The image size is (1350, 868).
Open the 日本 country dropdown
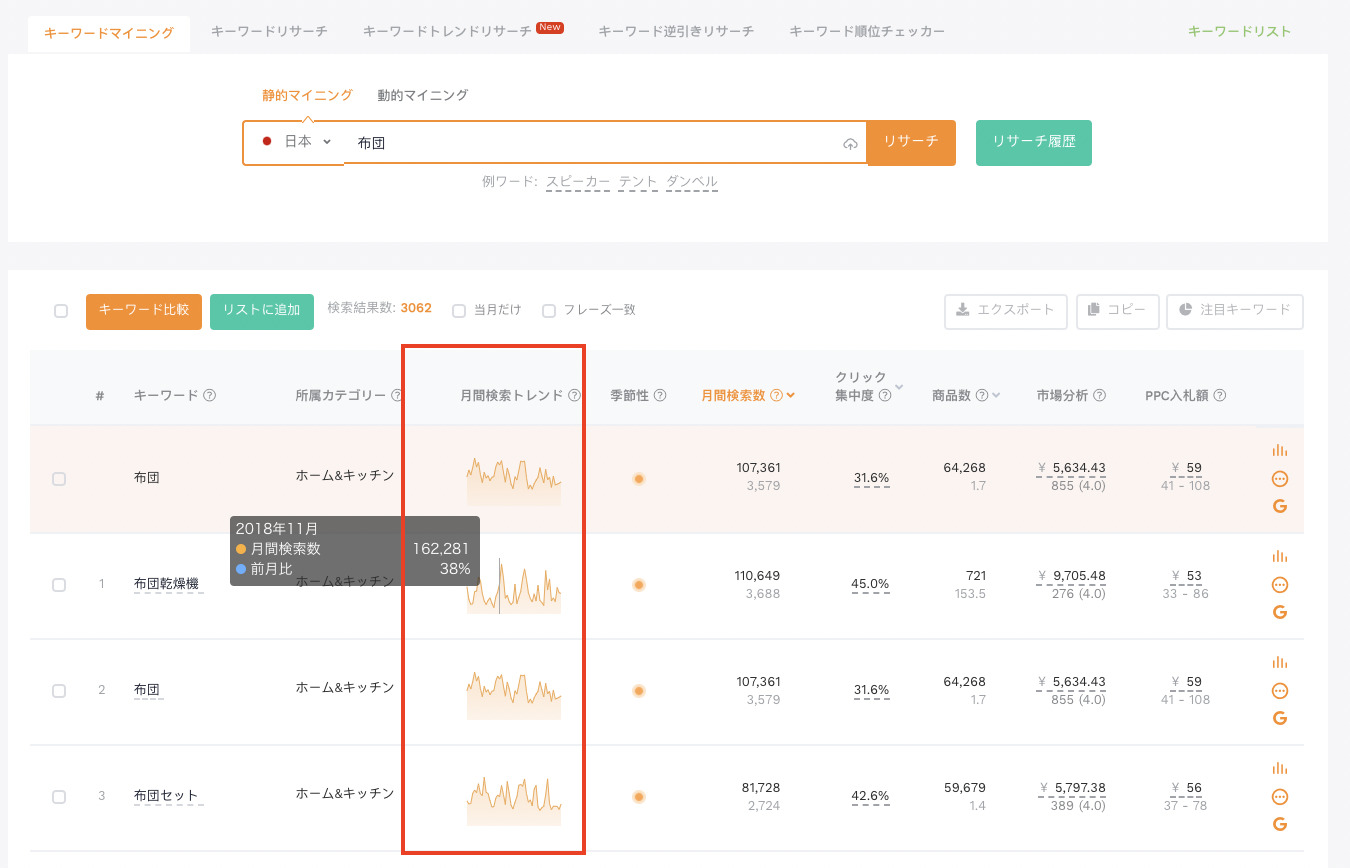point(296,142)
